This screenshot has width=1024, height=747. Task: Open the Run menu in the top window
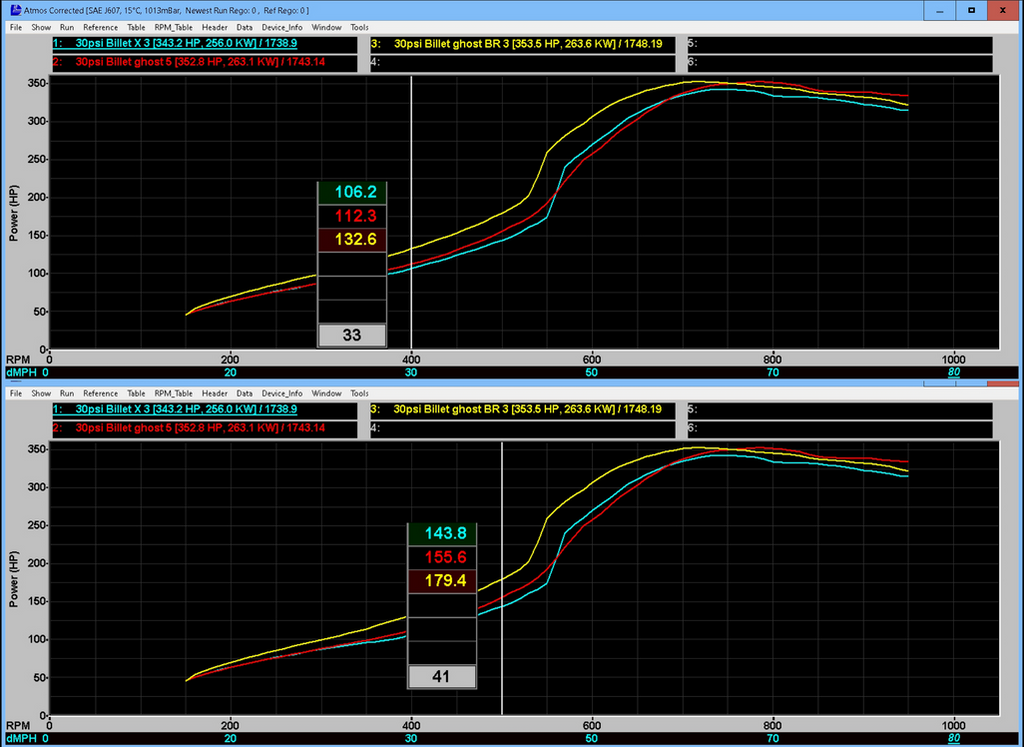pos(67,28)
